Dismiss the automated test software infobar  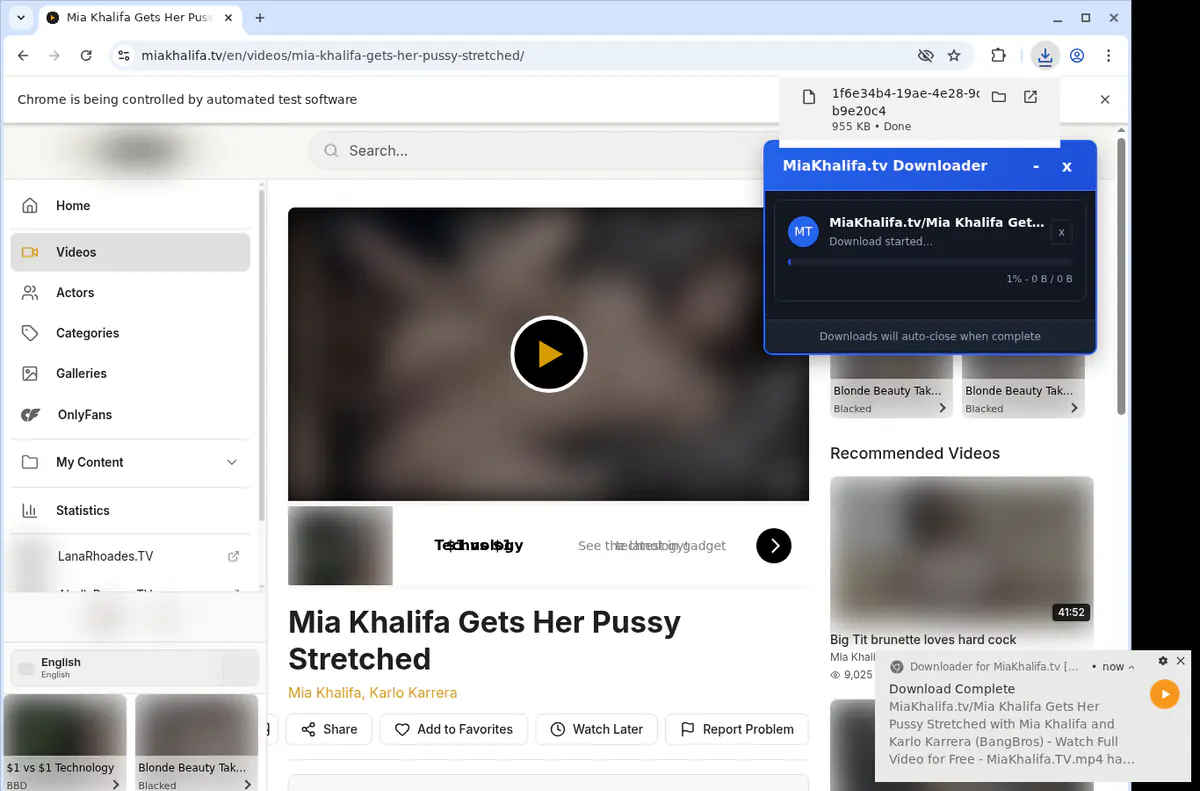[x=1105, y=99]
